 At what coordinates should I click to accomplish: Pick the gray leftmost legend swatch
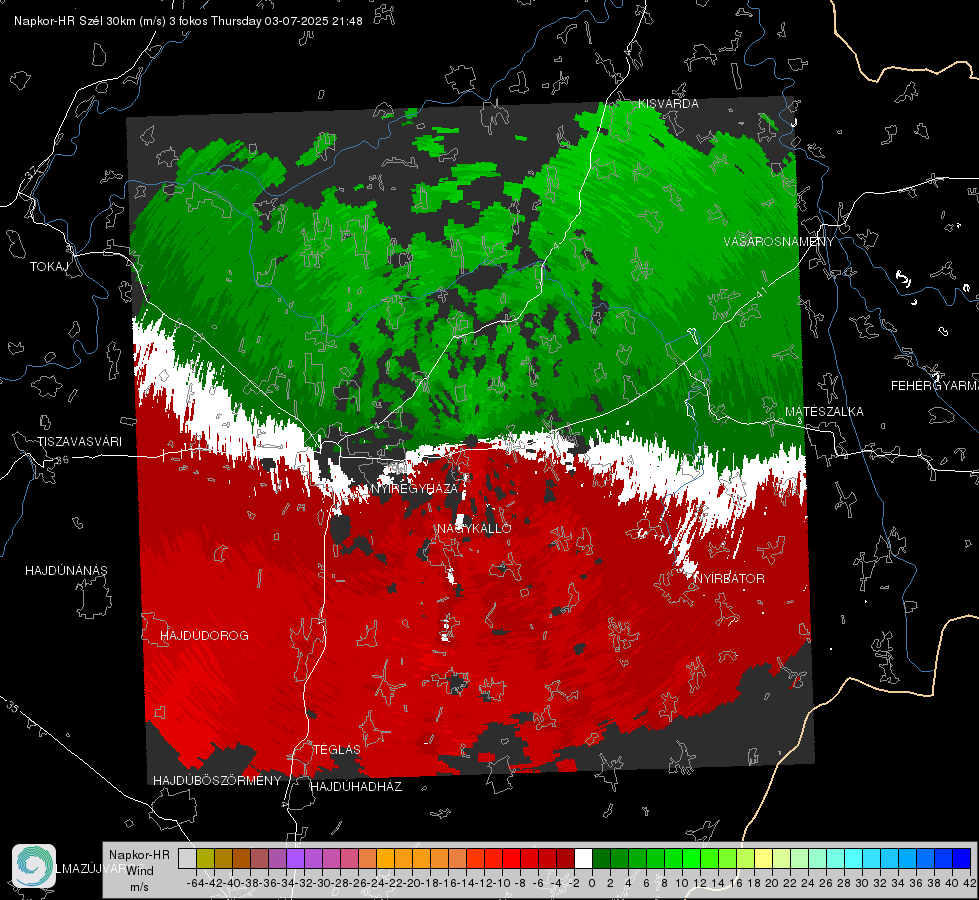tap(187, 858)
